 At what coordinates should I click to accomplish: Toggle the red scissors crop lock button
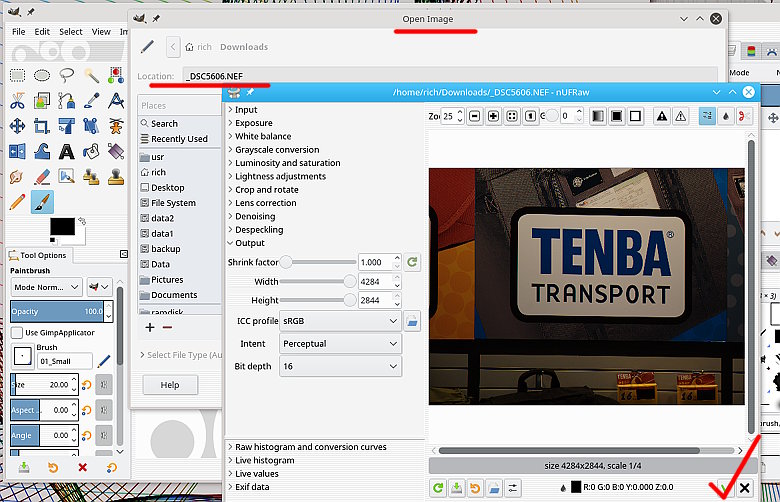(x=744, y=116)
